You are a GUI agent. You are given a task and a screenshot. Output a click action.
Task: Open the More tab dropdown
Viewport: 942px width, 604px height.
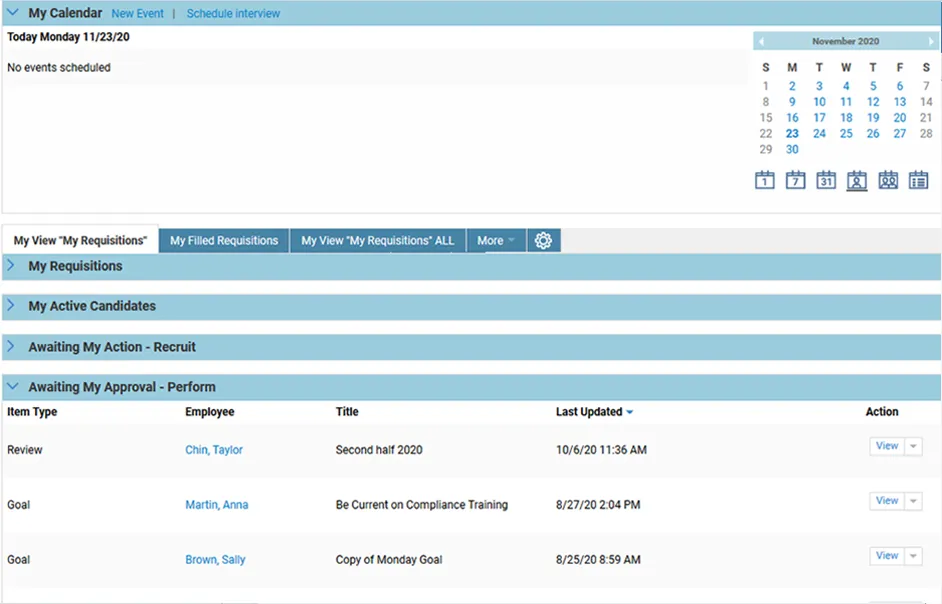pyautogui.click(x=496, y=240)
